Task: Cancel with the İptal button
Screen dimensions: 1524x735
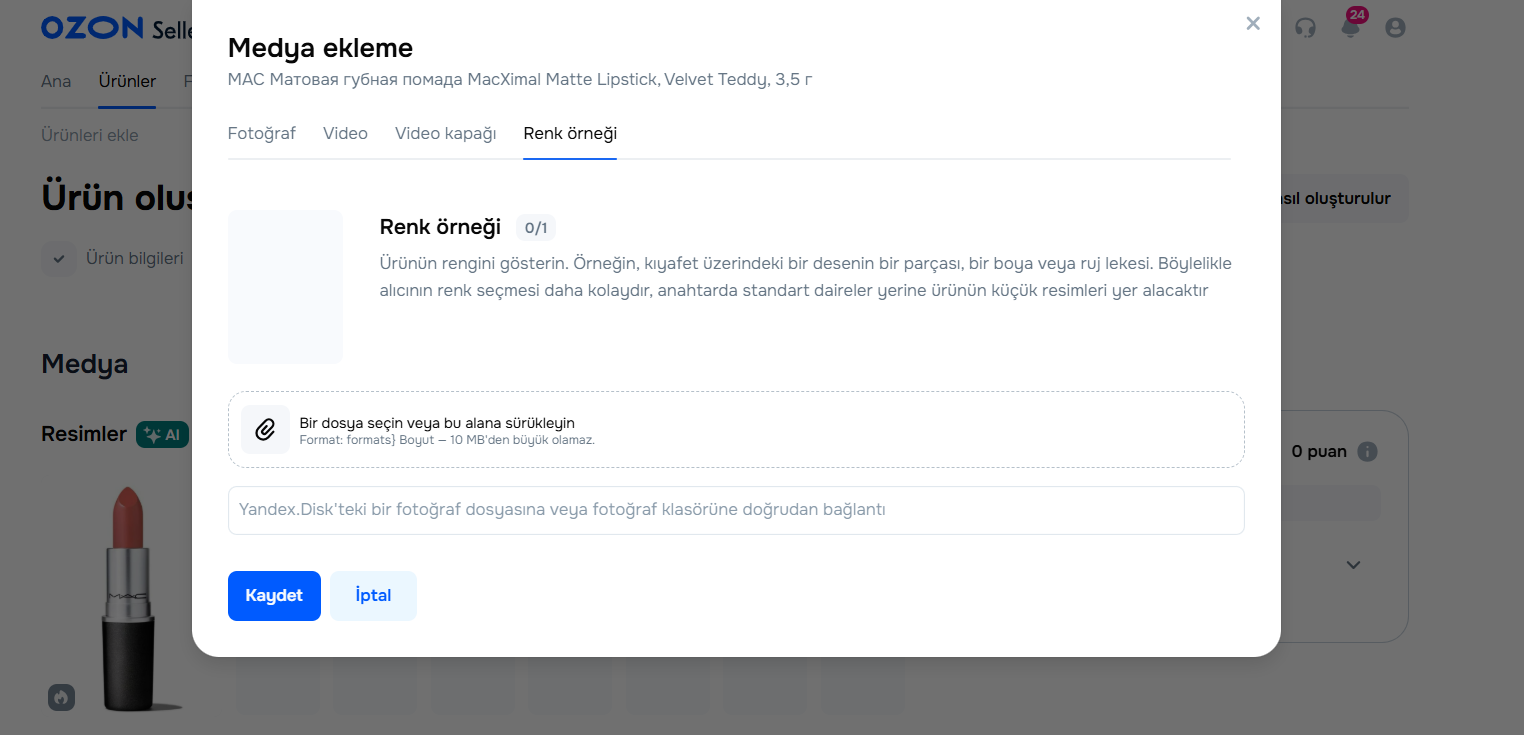Action: [373, 596]
